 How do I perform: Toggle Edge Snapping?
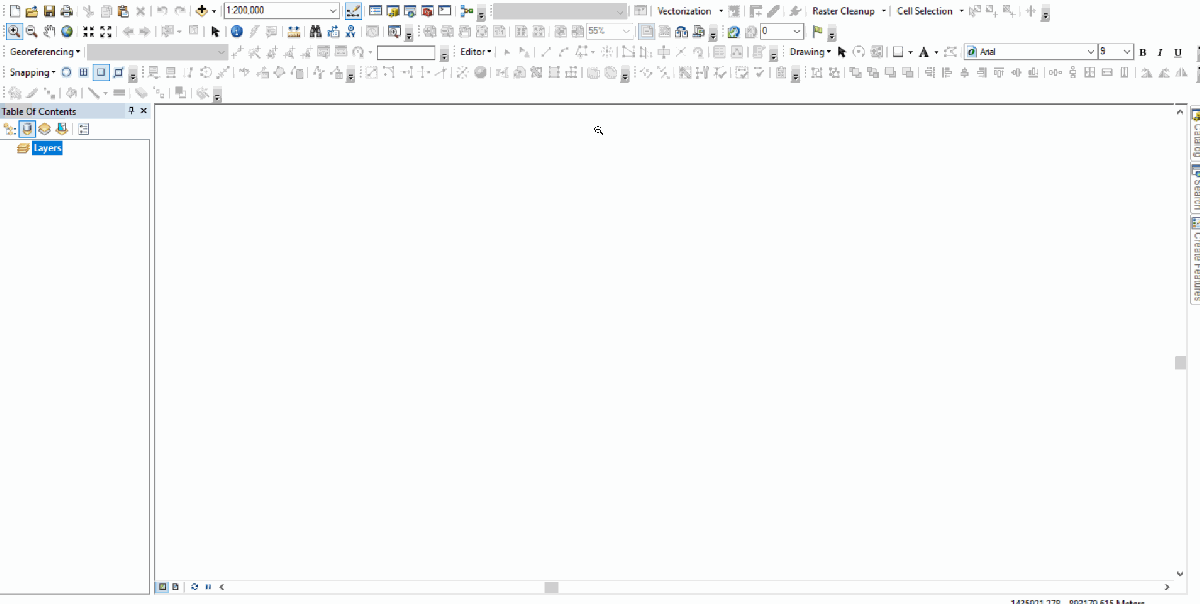pyautogui.click(x=119, y=72)
